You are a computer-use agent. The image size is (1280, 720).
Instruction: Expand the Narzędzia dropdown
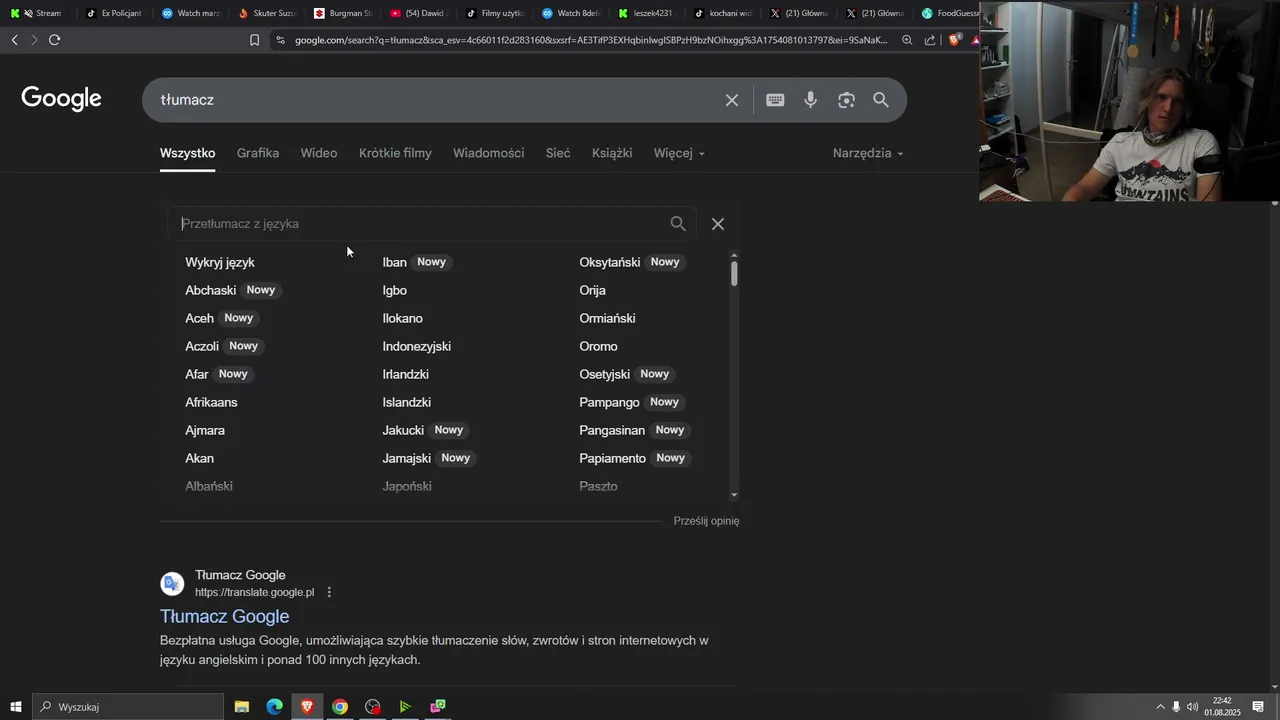868,153
